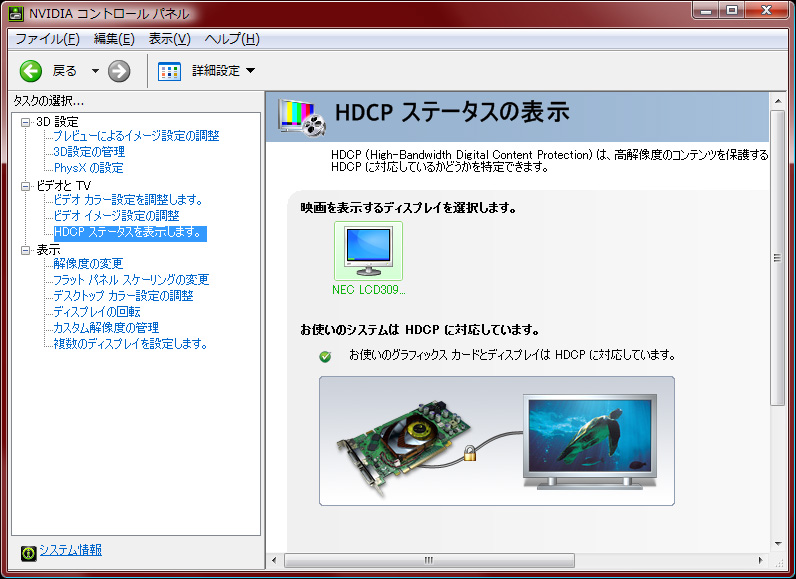The height and width of the screenshot is (579, 796).
Task: Open カスタム解像度の管理 task
Action: click(x=106, y=328)
